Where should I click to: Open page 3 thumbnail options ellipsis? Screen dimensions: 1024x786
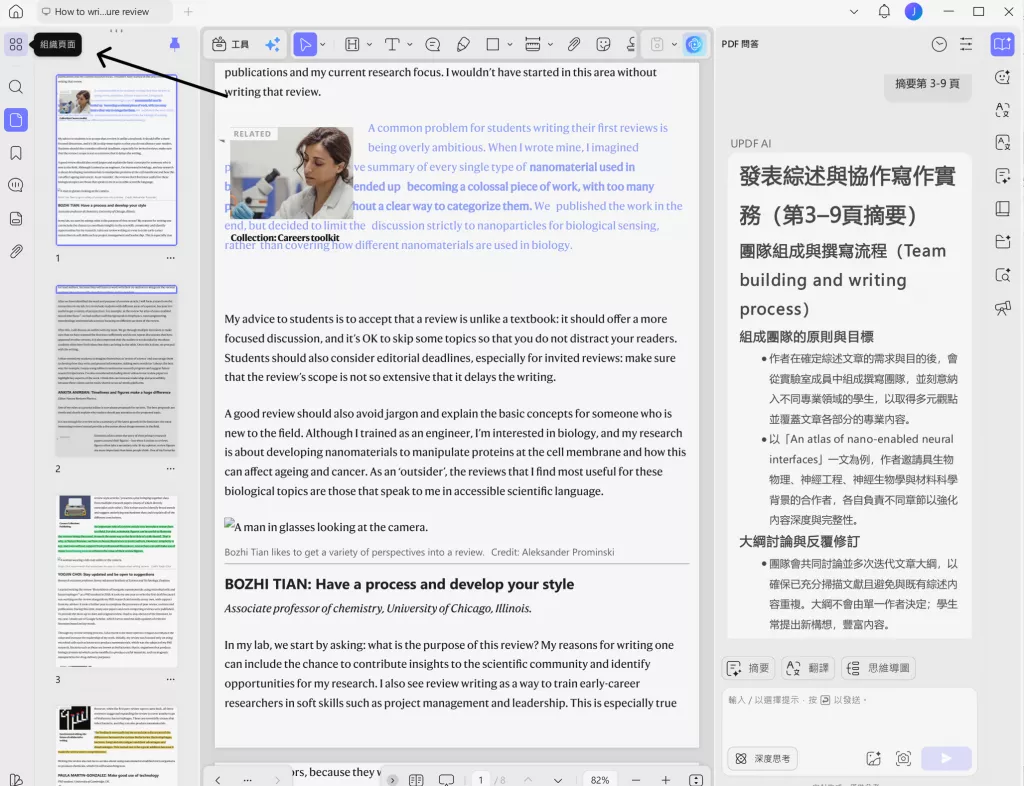point(170,679)
